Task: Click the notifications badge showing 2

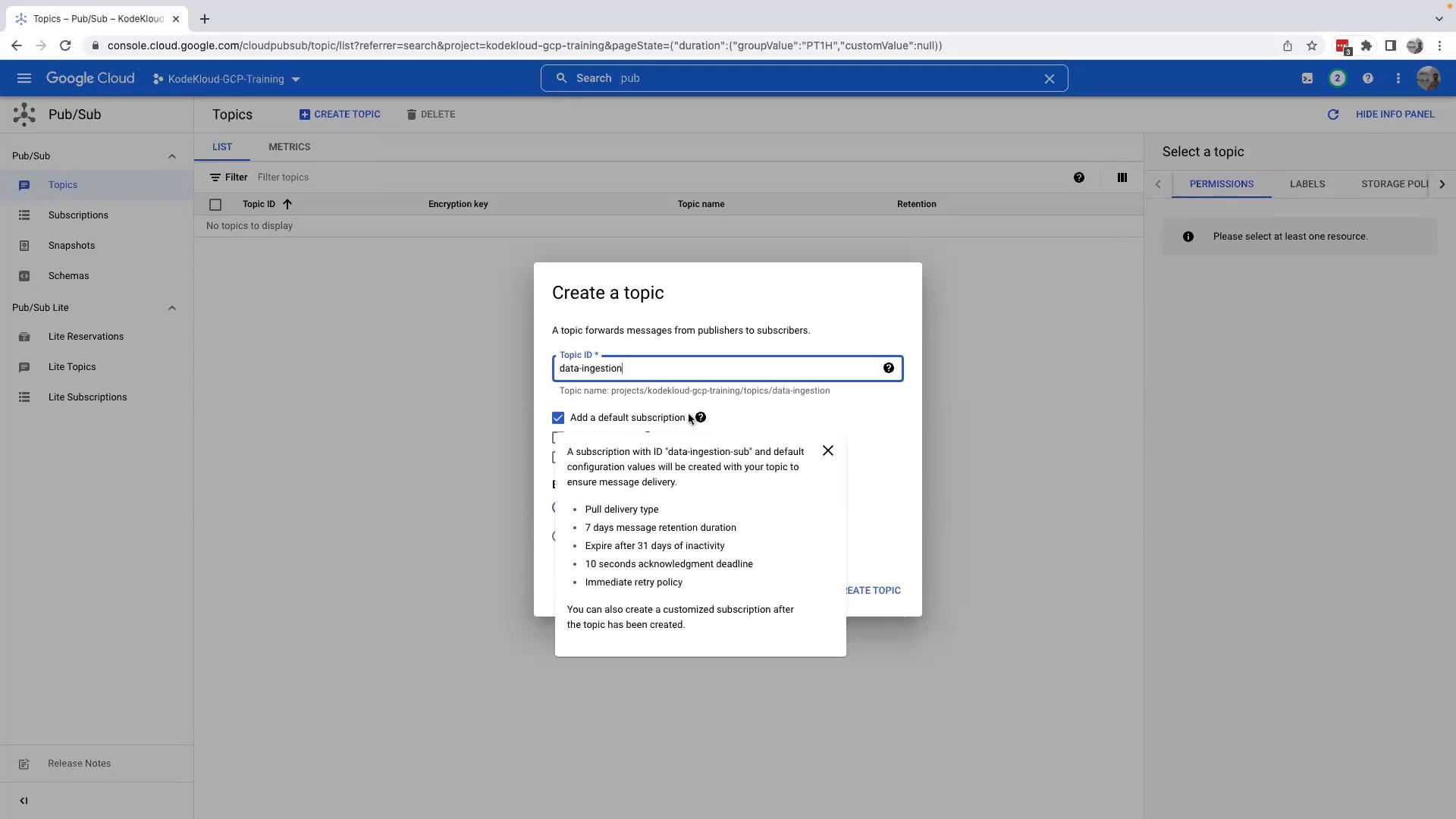Action: point(1337,78)
